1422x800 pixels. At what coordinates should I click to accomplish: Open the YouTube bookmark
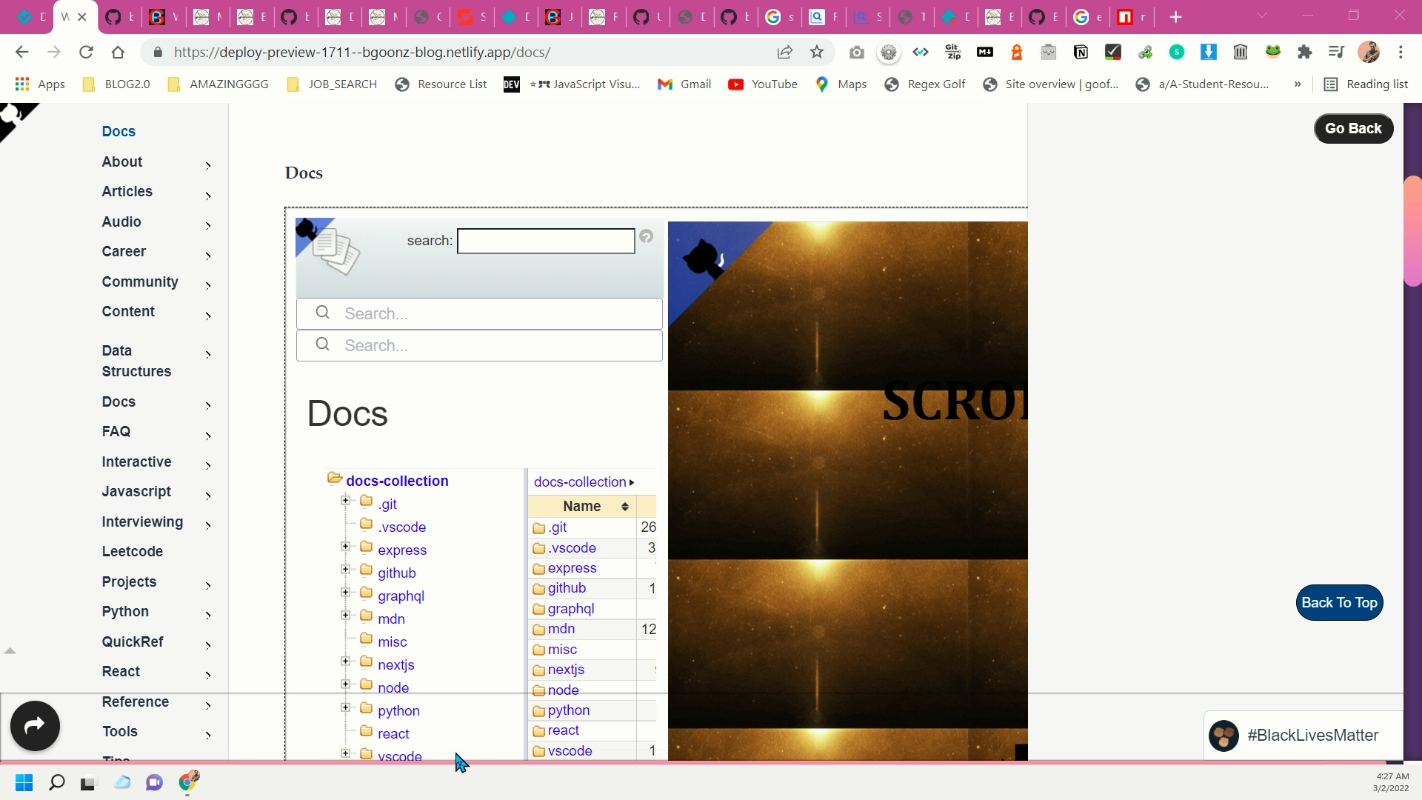pyautogui.click(x=763, y=84)
